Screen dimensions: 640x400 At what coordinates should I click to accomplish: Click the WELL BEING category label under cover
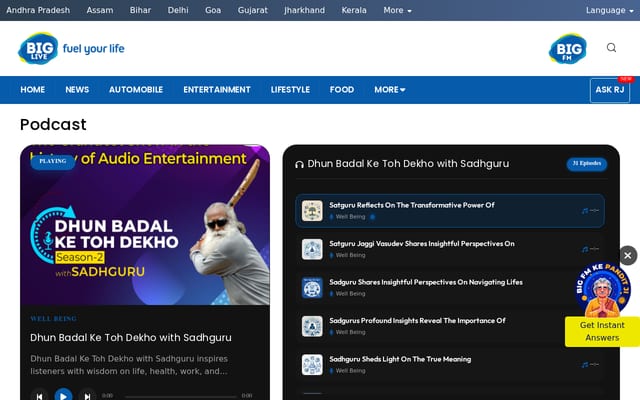pyautogui.click(x=53, y=319)
